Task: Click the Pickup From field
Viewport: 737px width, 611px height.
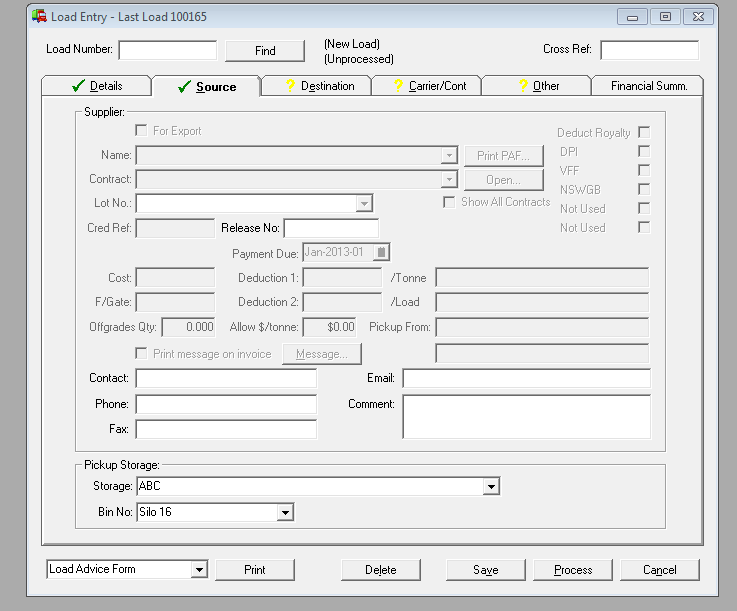Action: coord(542,327)
